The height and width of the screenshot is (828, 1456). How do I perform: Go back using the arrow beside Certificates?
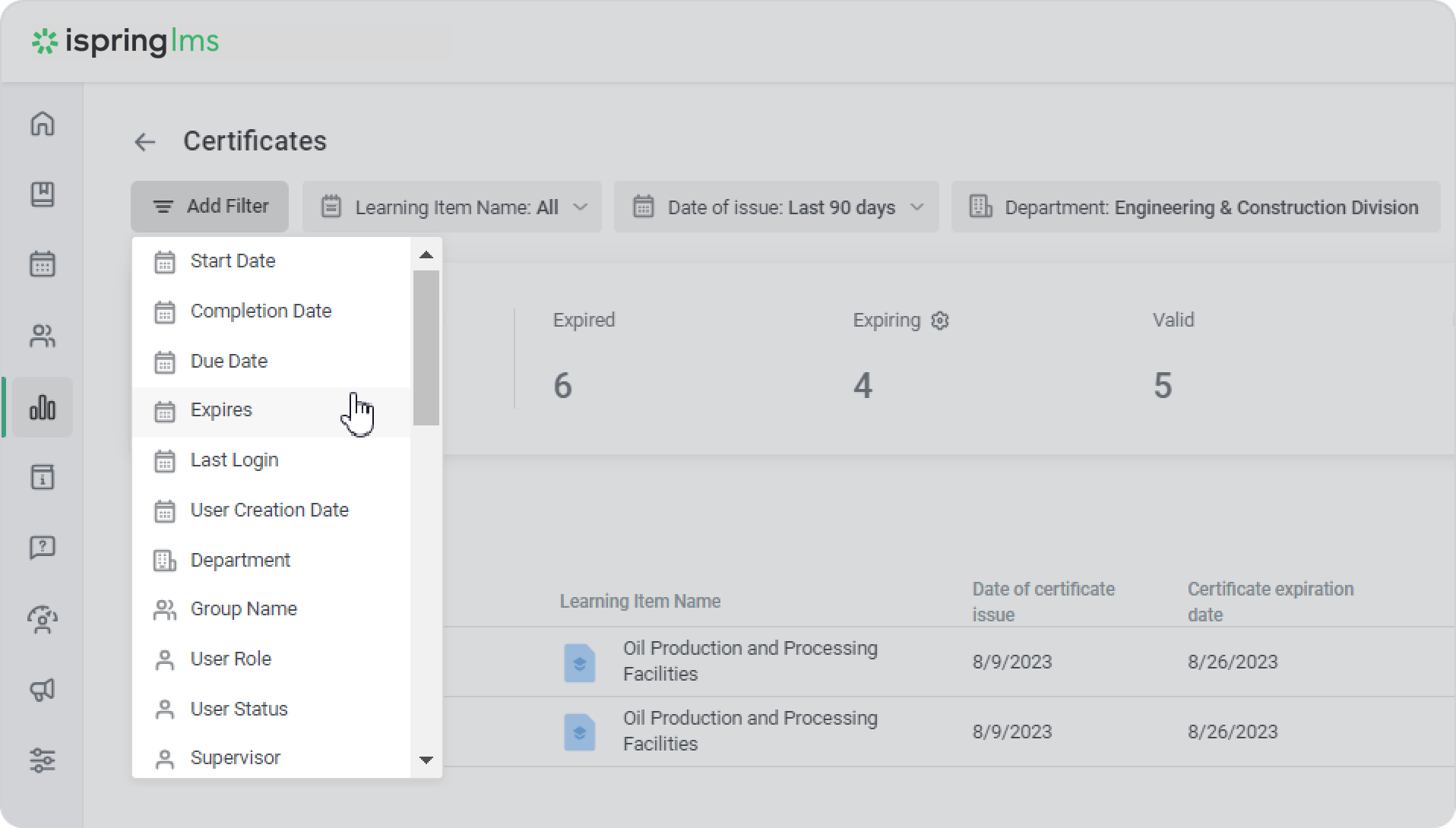click(x=144, y=142)
